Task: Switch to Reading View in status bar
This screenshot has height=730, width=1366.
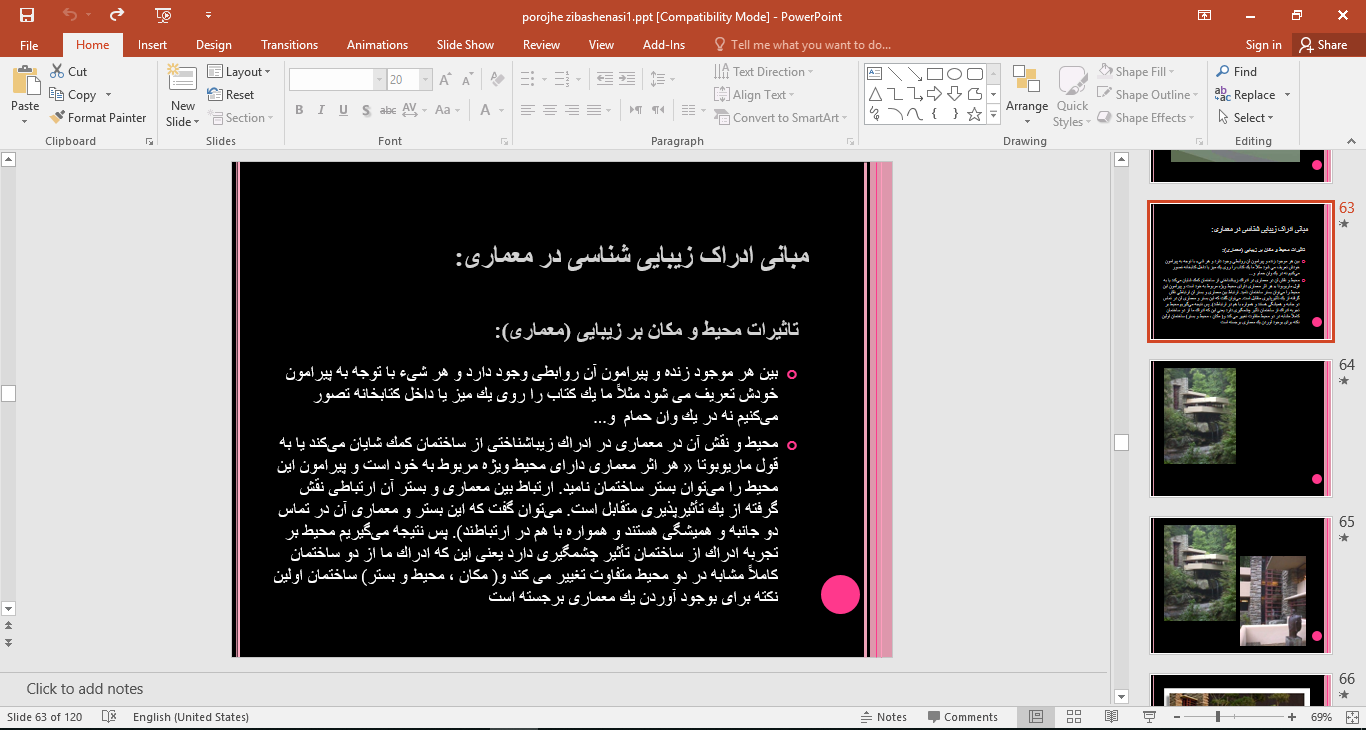Action: click(1111, 717)
